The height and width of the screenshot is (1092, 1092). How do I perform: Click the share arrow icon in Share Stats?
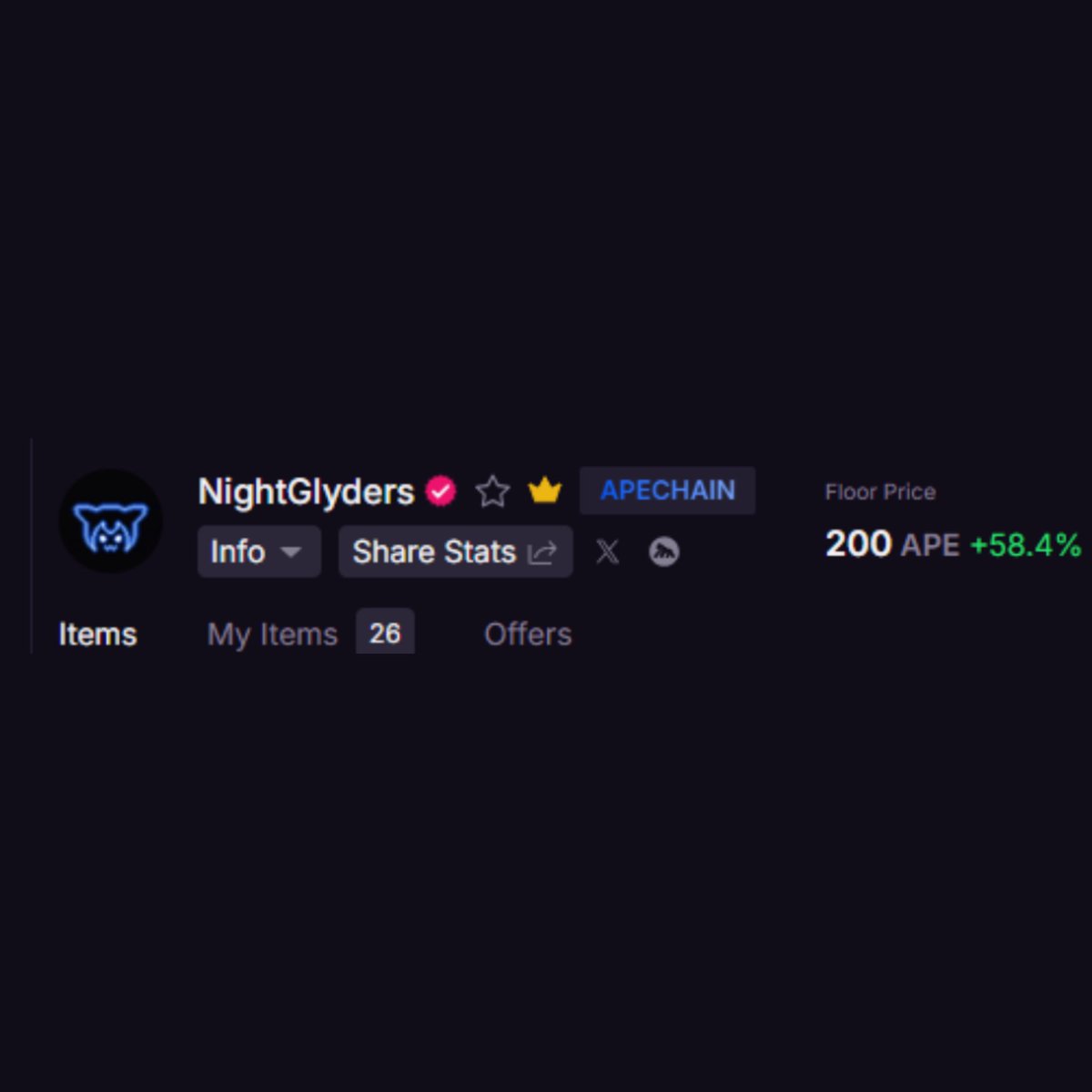(542, 552)
